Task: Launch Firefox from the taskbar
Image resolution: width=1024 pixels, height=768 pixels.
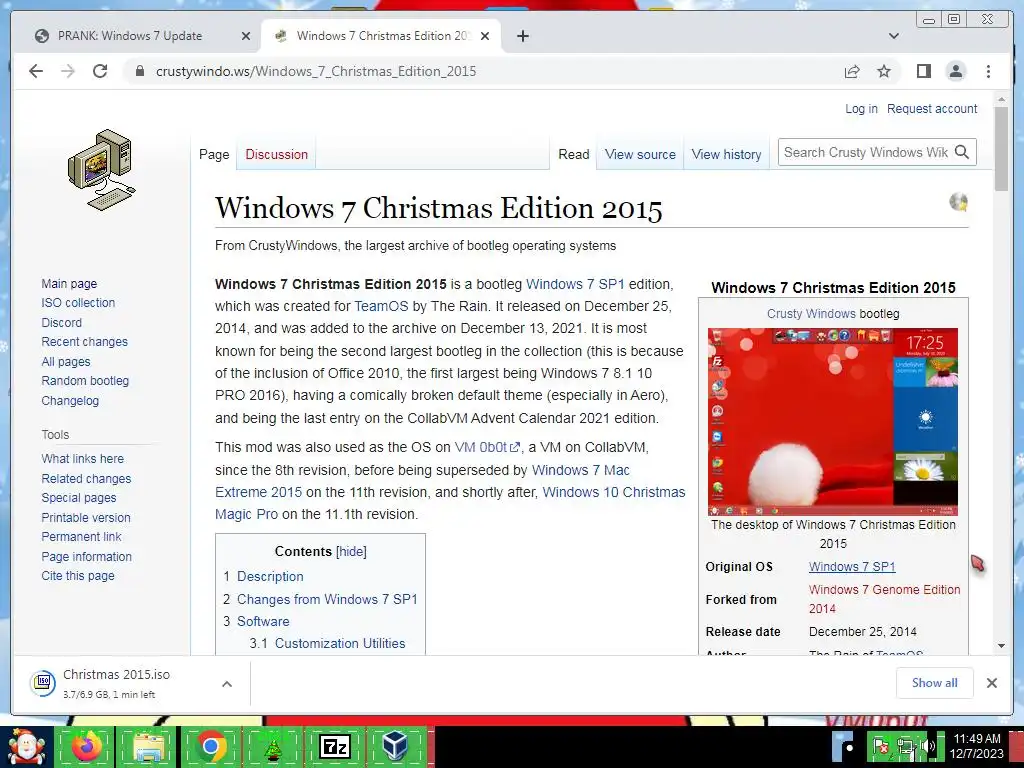Action: [x=88, y=746]
